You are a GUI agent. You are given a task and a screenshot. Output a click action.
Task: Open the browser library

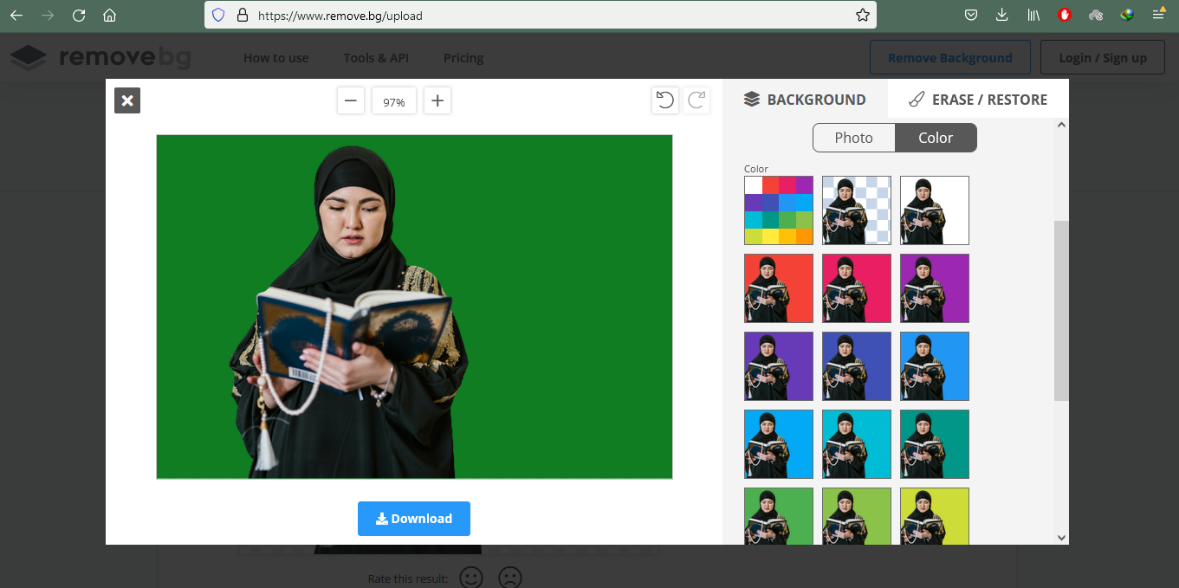[1033, 15]
